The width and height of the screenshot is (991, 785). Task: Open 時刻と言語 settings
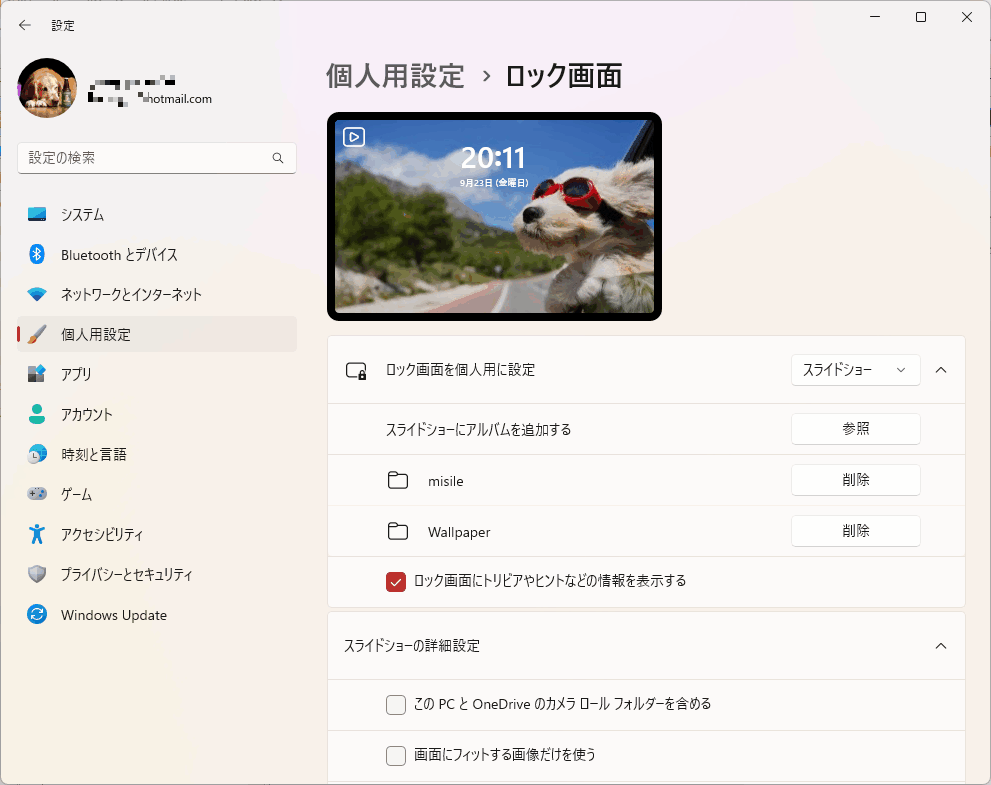tap(157, 454)
